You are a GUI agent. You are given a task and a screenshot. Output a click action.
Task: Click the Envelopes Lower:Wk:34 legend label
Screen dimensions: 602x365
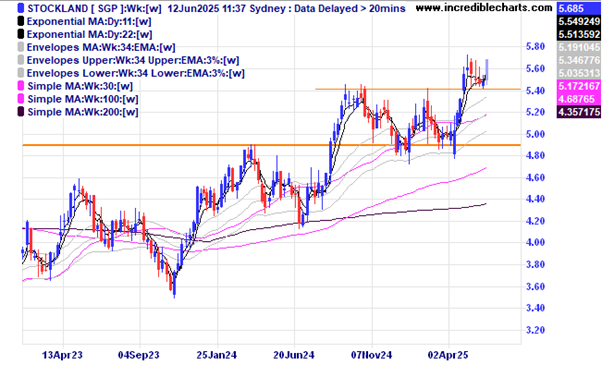tap(136, 73)
